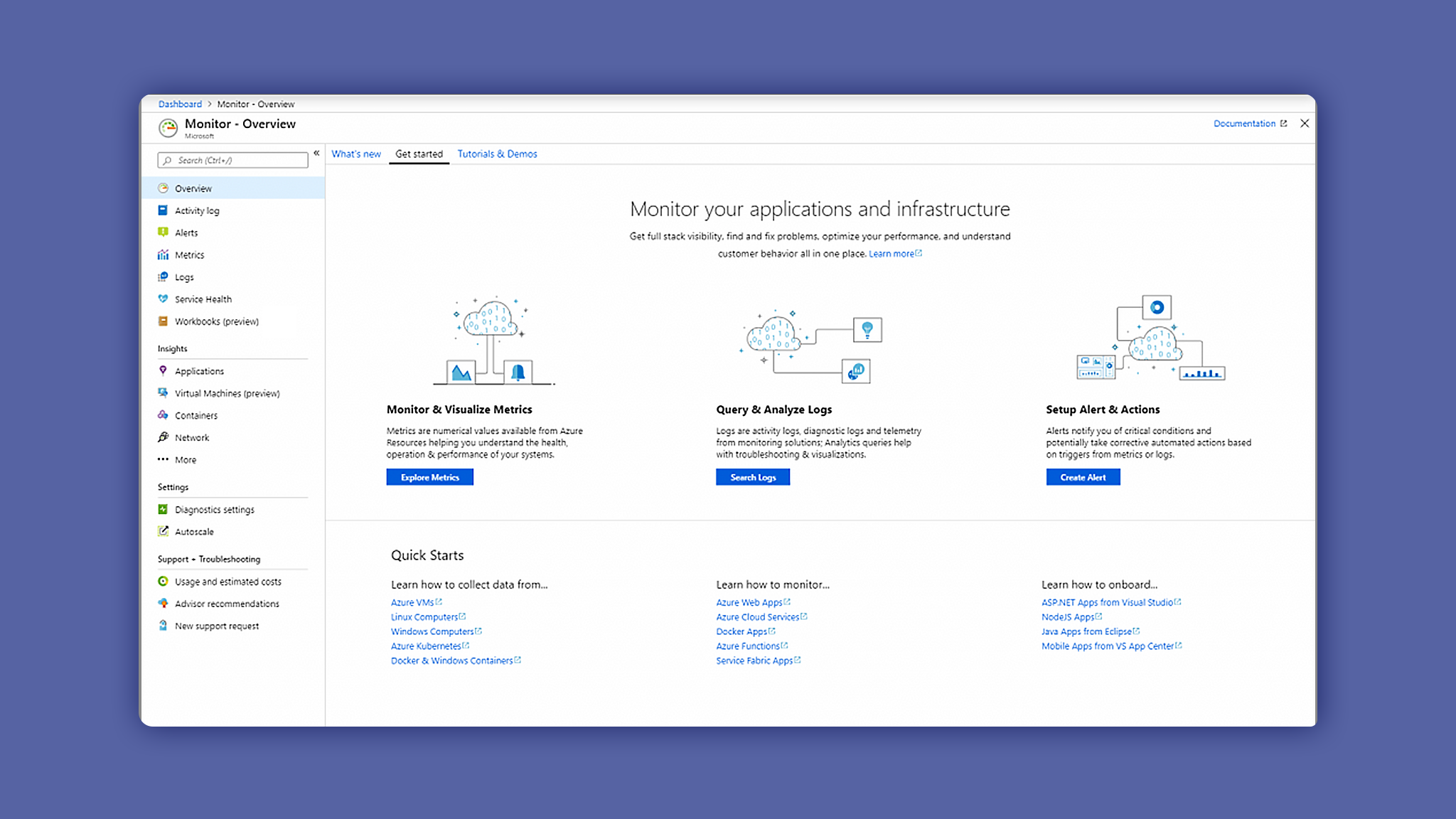The width and height of the screenshot is (1456, 819).
Task: Open Metrics via its chart icon
Action: click(x=163, y=255)
